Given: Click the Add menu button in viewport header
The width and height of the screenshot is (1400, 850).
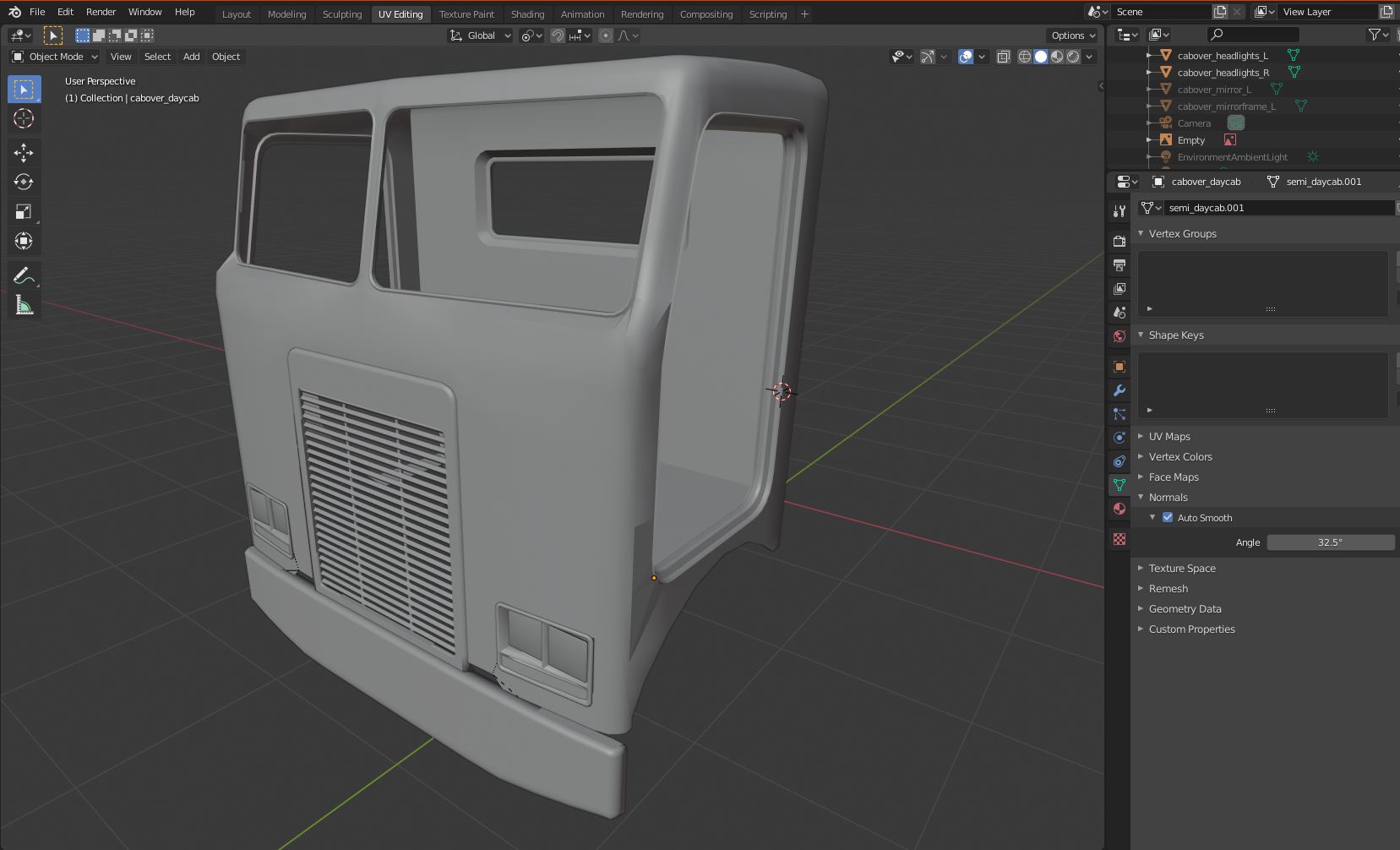Looking at the screenshot, I should coord(192,57).
